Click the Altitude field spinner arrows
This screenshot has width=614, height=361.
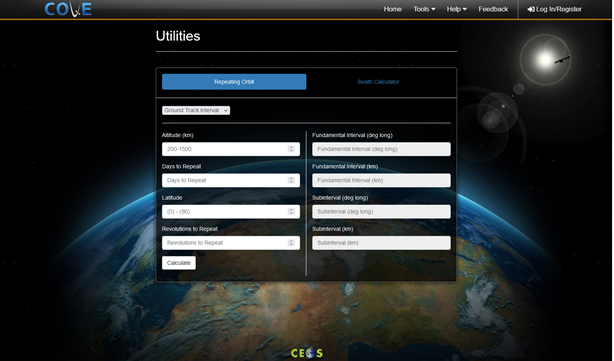291,149
